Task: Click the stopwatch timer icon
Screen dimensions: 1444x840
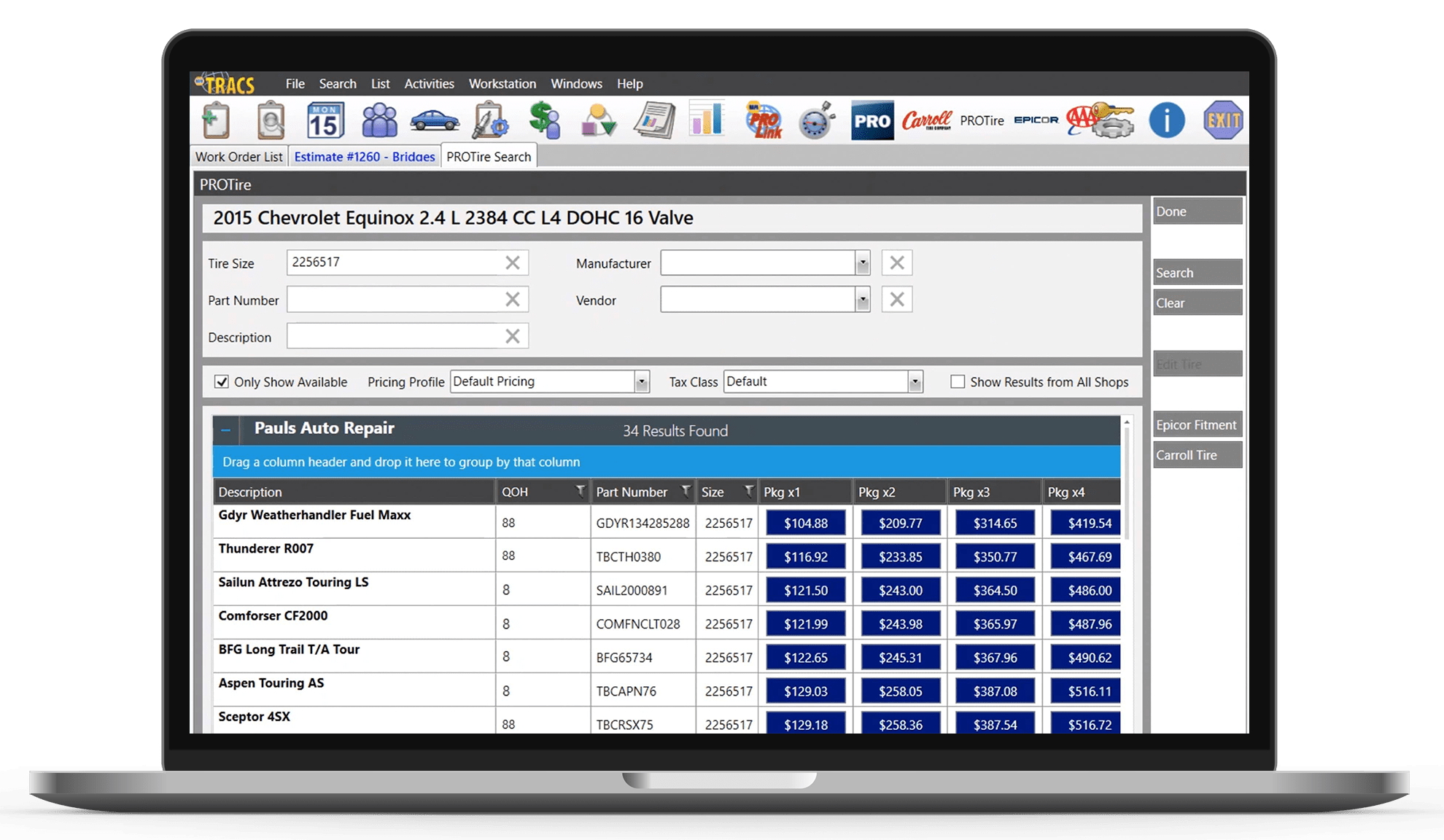Action: pyautogui.click(x=817, y=121)
